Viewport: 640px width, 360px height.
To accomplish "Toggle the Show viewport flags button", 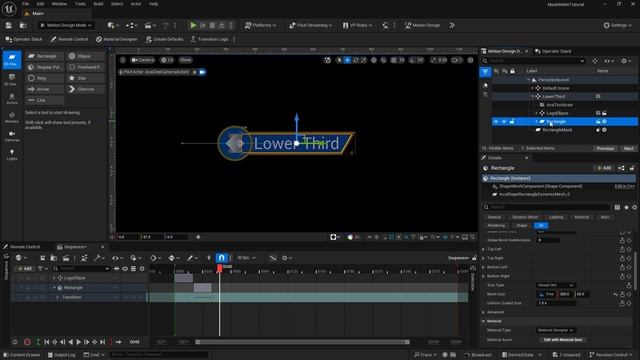I will pyautogui.click(x=185, y=60).
